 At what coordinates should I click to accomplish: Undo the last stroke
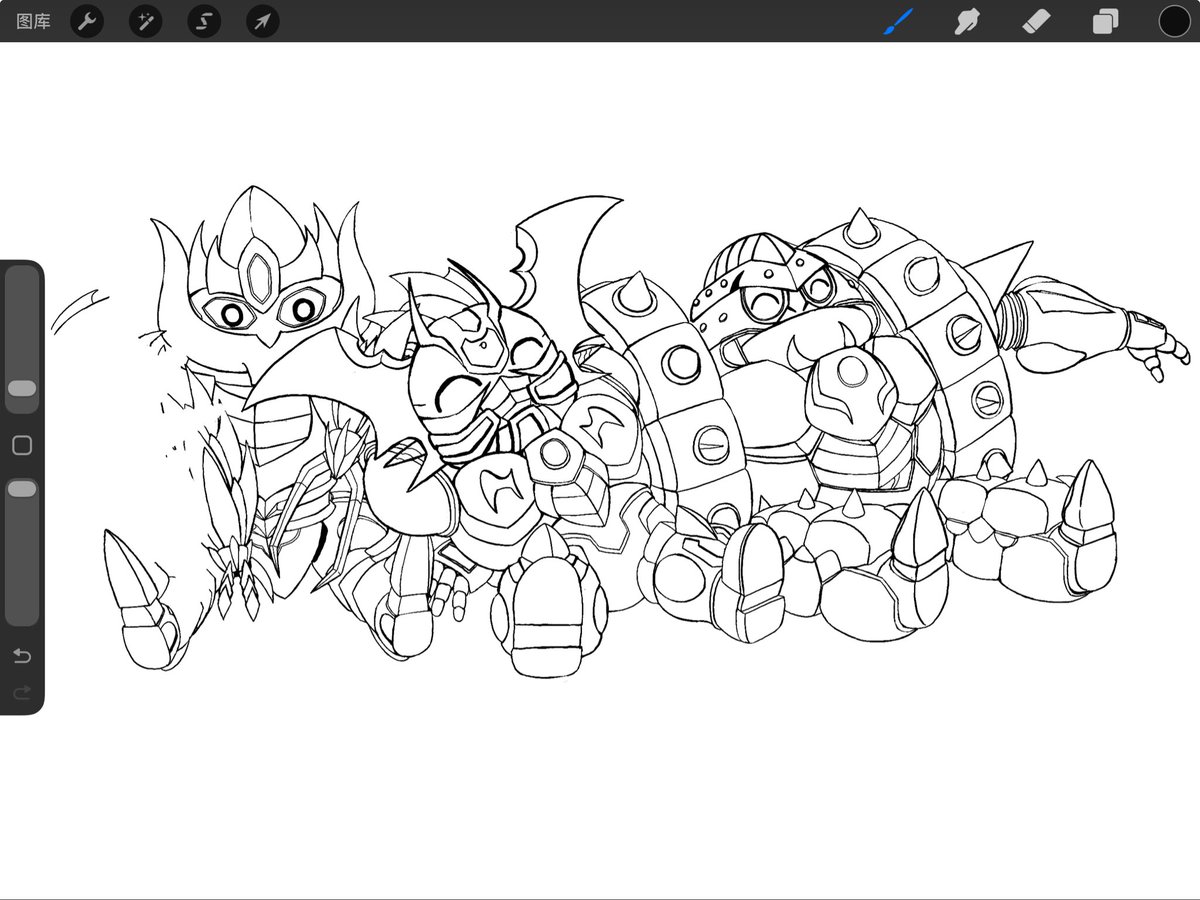(x=21, y=656)
